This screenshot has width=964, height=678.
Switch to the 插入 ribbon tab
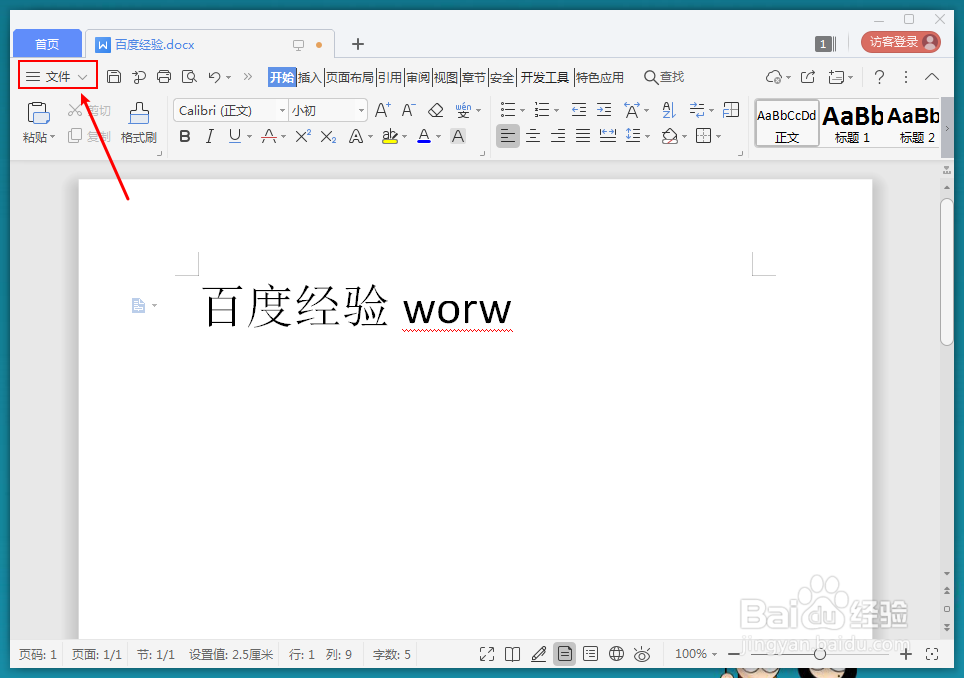pyautogui.click(x=310, y=77)
